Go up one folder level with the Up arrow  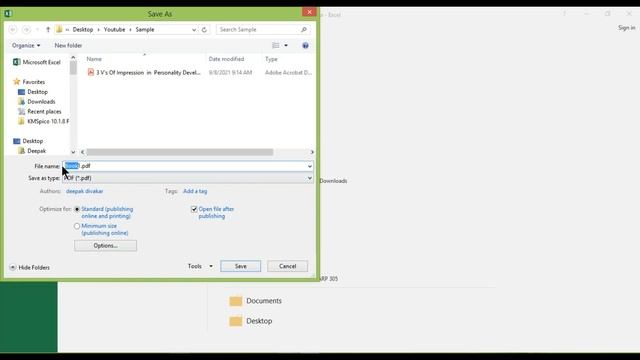point(48,29)
